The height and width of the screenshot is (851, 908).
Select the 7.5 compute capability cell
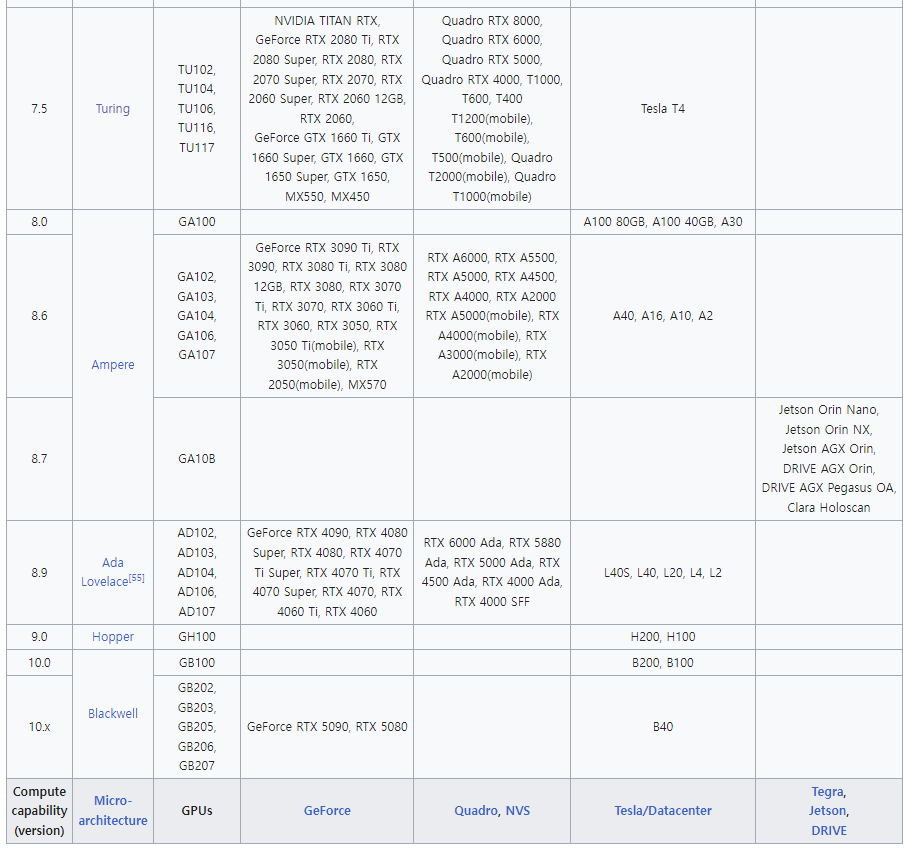pyautogui.click(x=39, y=109)
